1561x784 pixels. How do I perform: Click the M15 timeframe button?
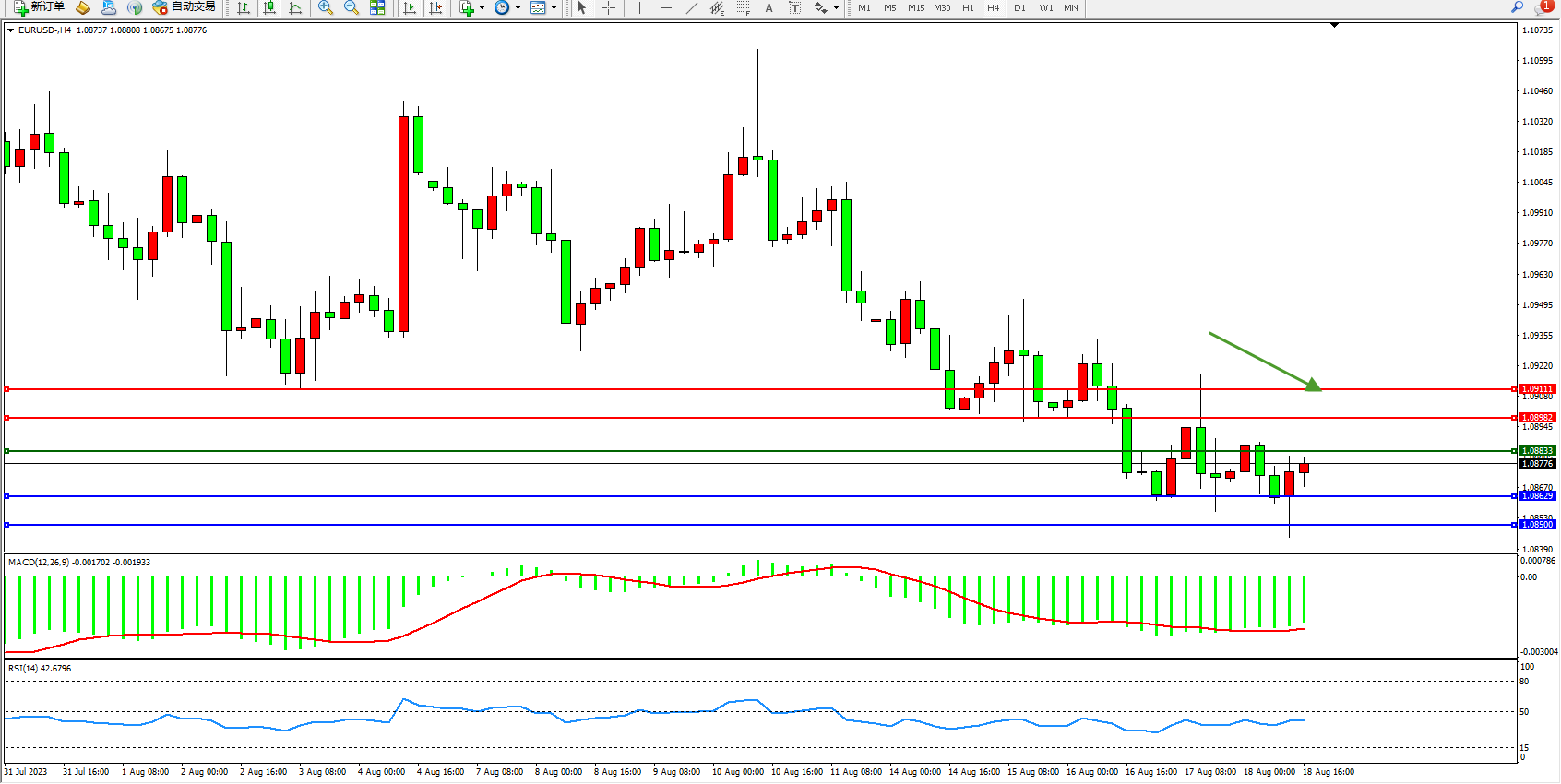(915, 7)
